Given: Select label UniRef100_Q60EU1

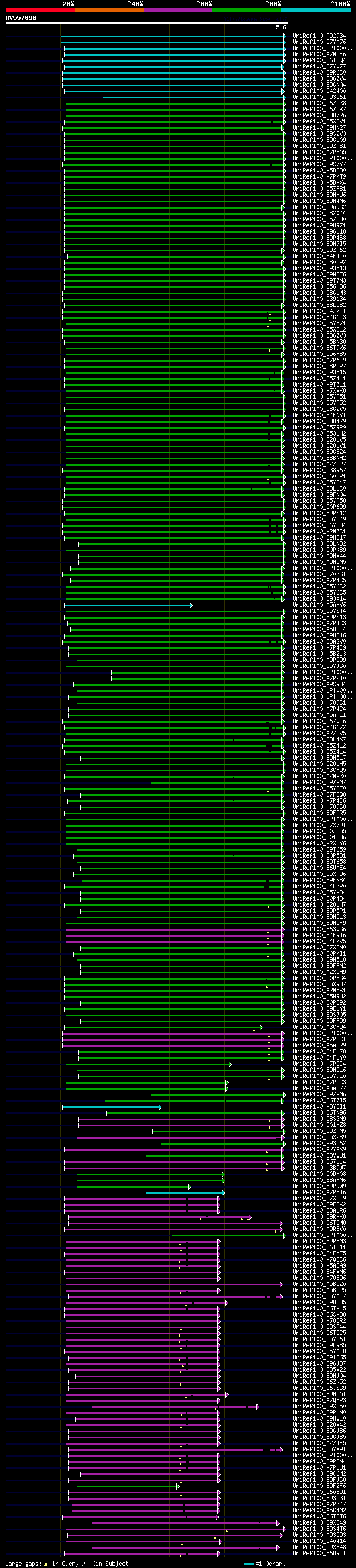Looking at the screenshot, I should 319,1493.
